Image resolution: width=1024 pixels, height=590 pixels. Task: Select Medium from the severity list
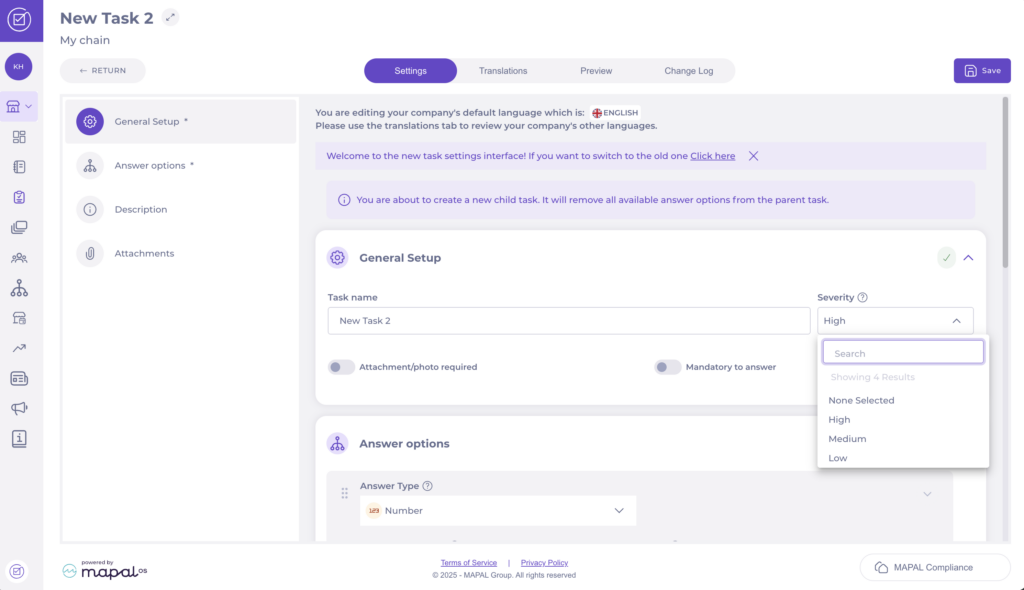(847, 439)
